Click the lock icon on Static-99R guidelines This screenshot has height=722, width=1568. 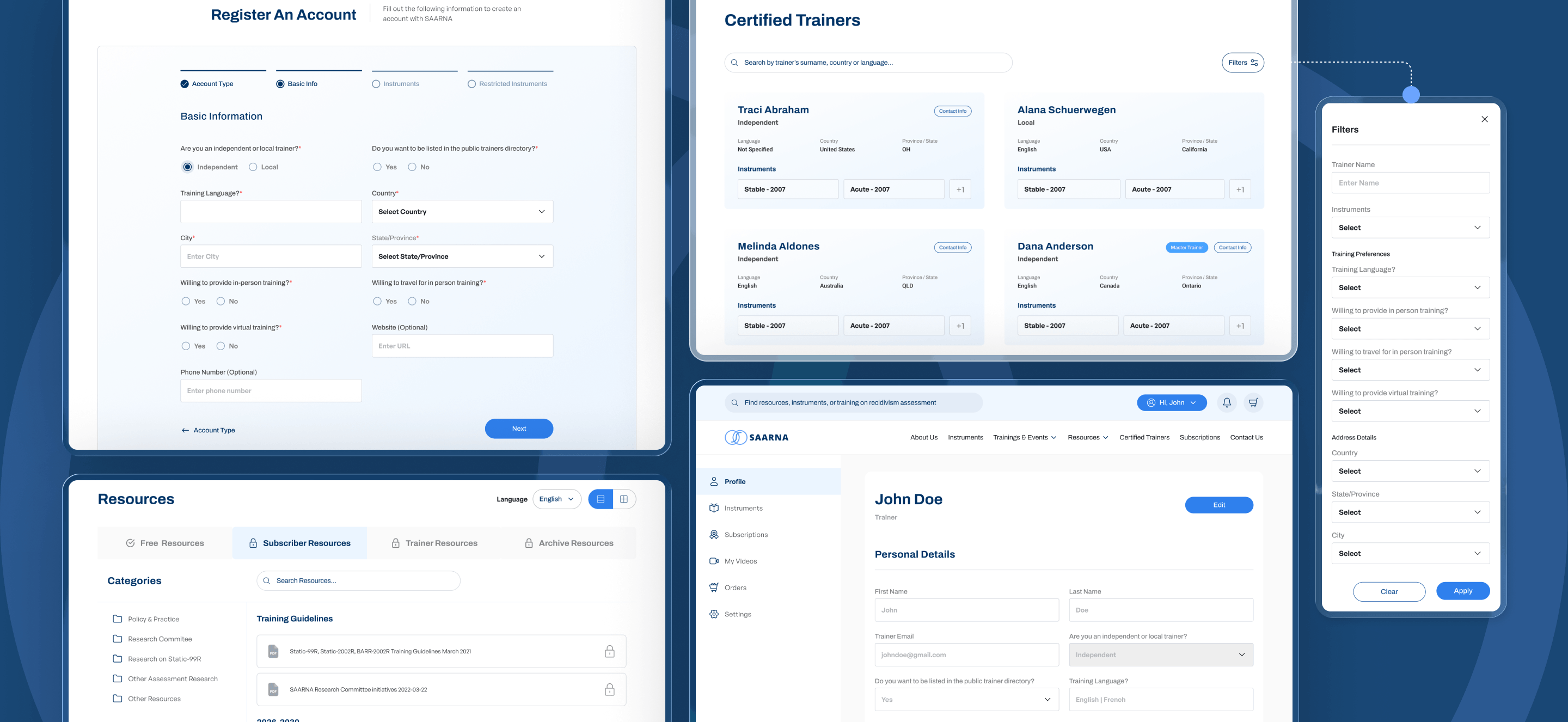(x=609, y=651)
